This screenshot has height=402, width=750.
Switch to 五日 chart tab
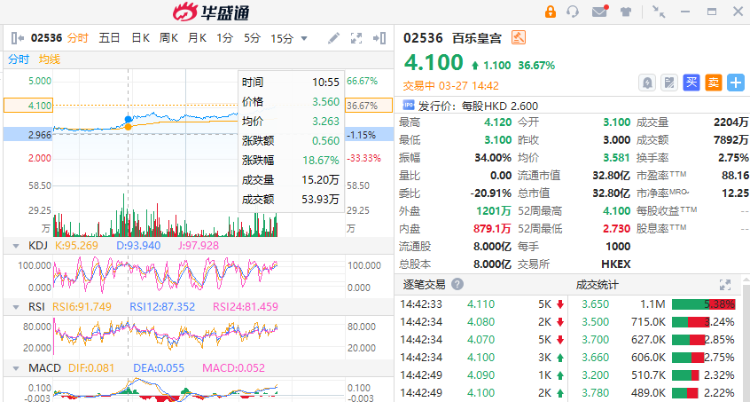[110, 38]
